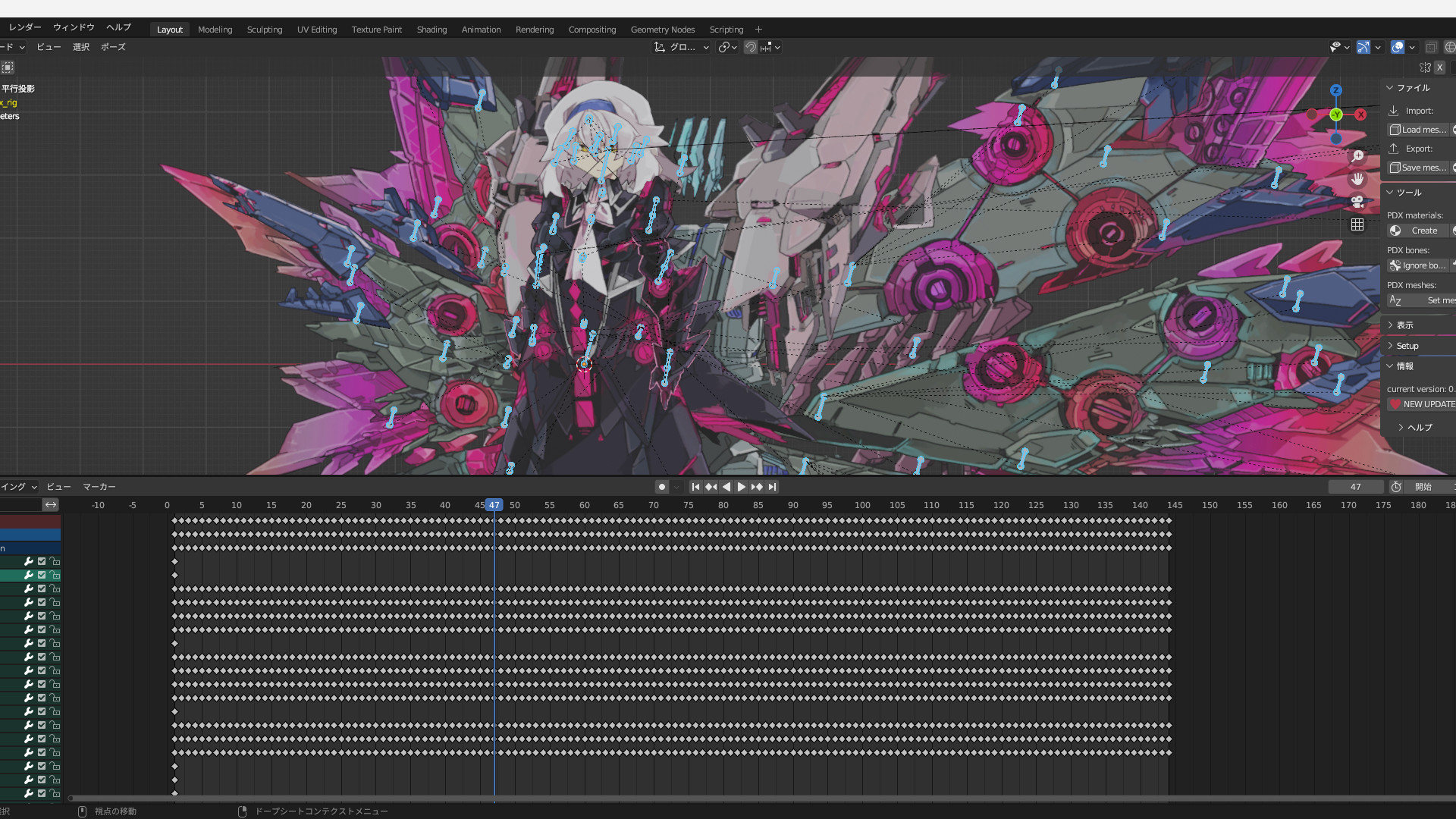Jump to the first frame of playback
The height and width of the screenshot is (819, 1456).
point(695,487)
